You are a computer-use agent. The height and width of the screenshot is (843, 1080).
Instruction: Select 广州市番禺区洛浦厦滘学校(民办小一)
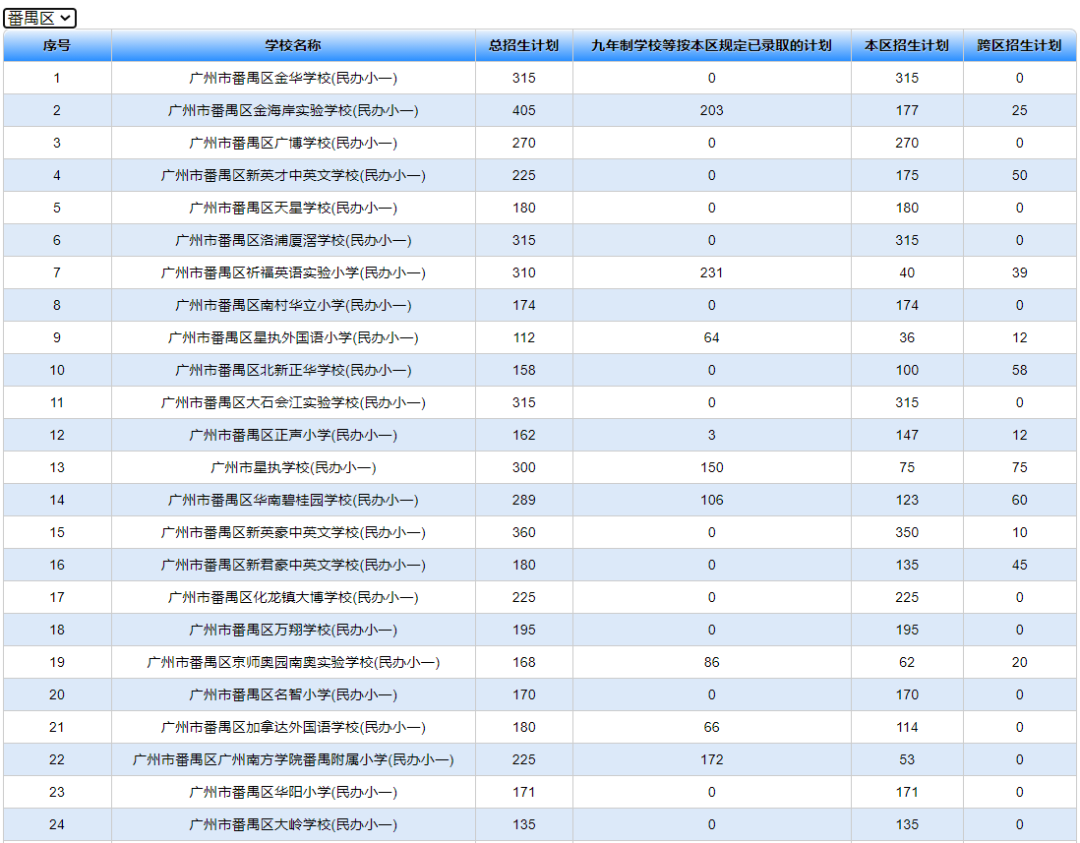[293, 240]
